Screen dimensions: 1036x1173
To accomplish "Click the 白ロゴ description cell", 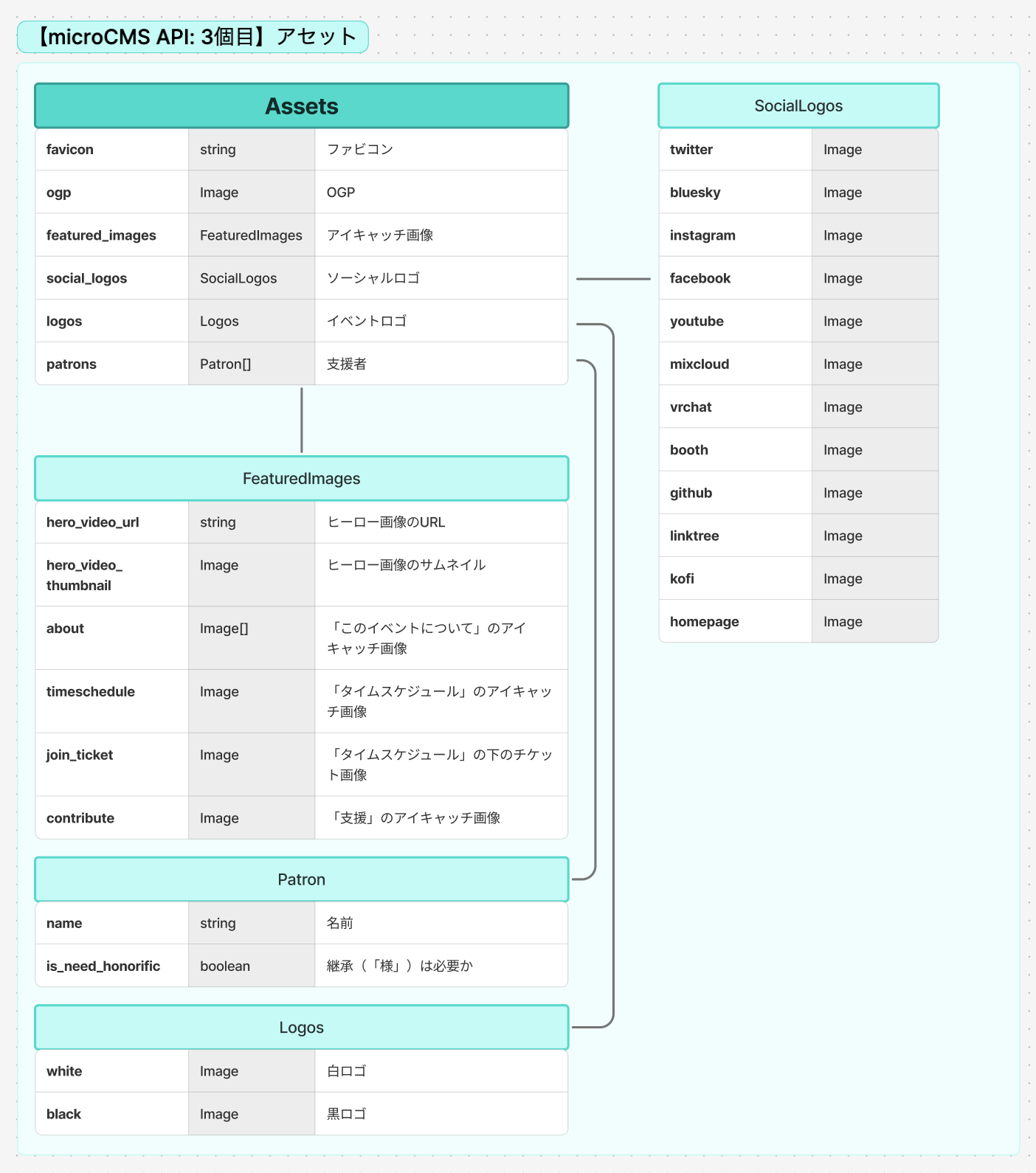I will (441, 1071).
